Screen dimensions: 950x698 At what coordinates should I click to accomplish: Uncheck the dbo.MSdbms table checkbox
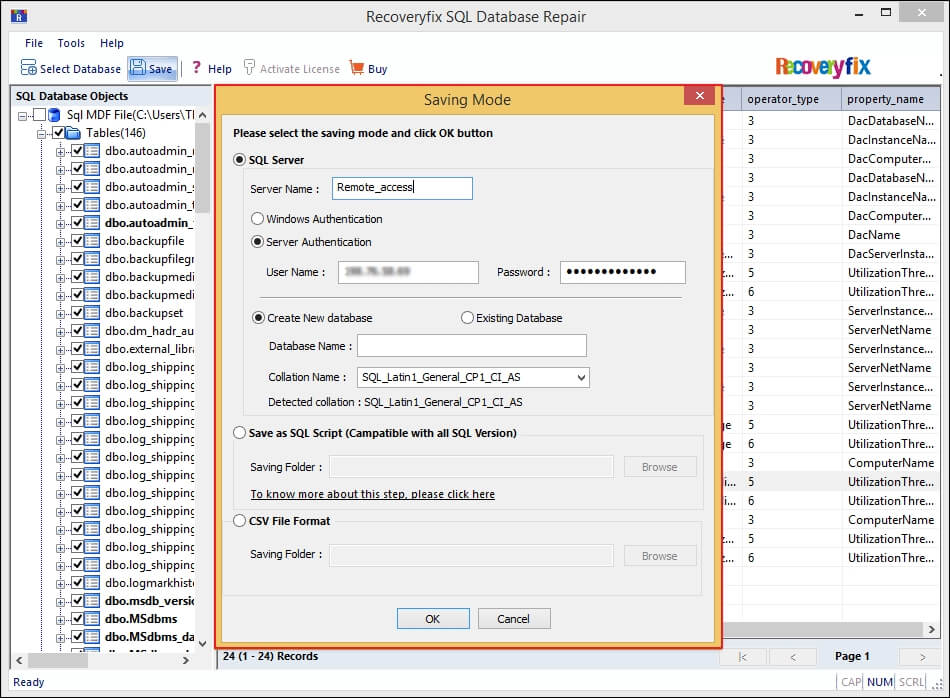click(78, 619)
